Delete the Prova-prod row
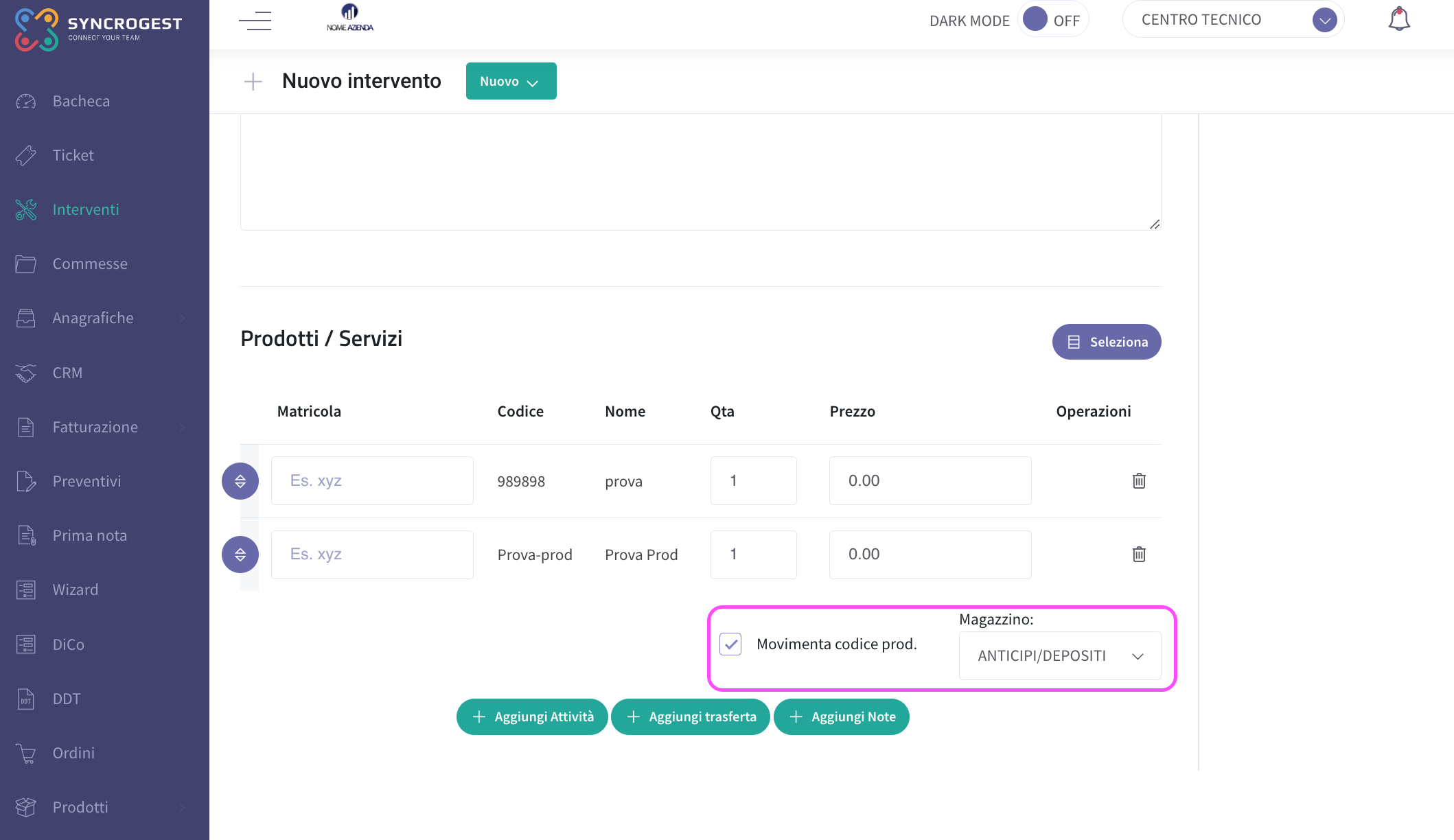 (1139, 554)
